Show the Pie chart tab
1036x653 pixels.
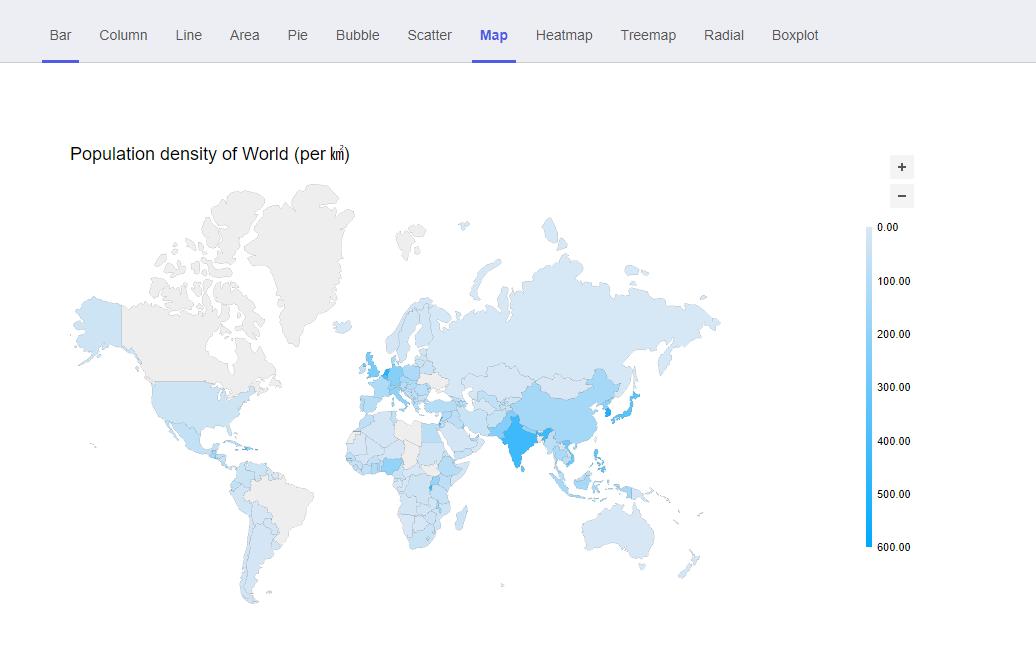(297, 35)
